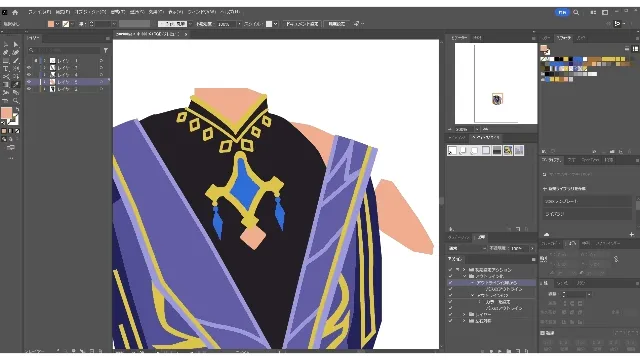Screen dimensions: 640x360
Task: Select the Type tool
Action: pos(6,69)
